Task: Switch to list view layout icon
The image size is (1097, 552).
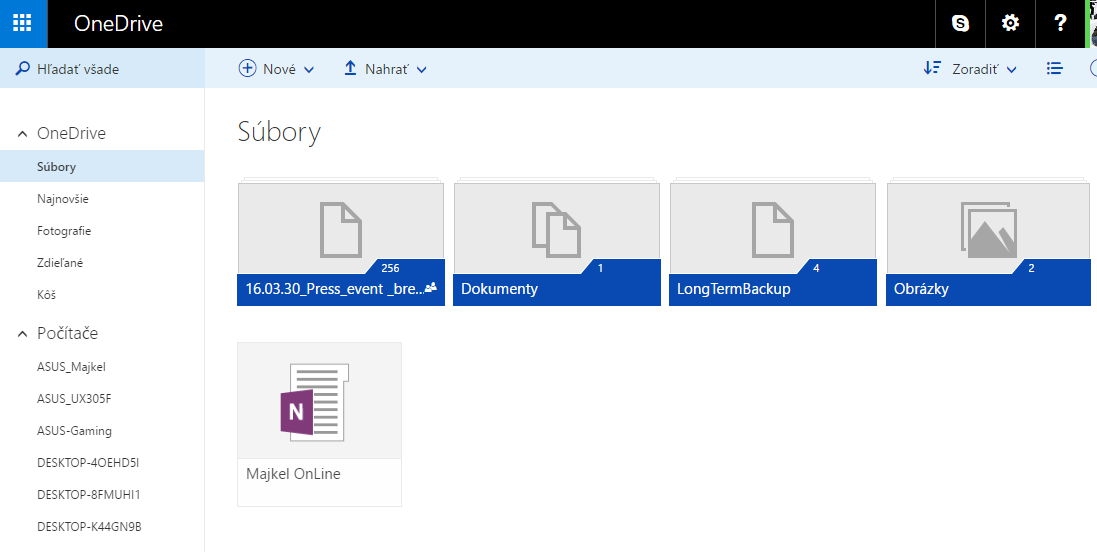Action: 1054,69
